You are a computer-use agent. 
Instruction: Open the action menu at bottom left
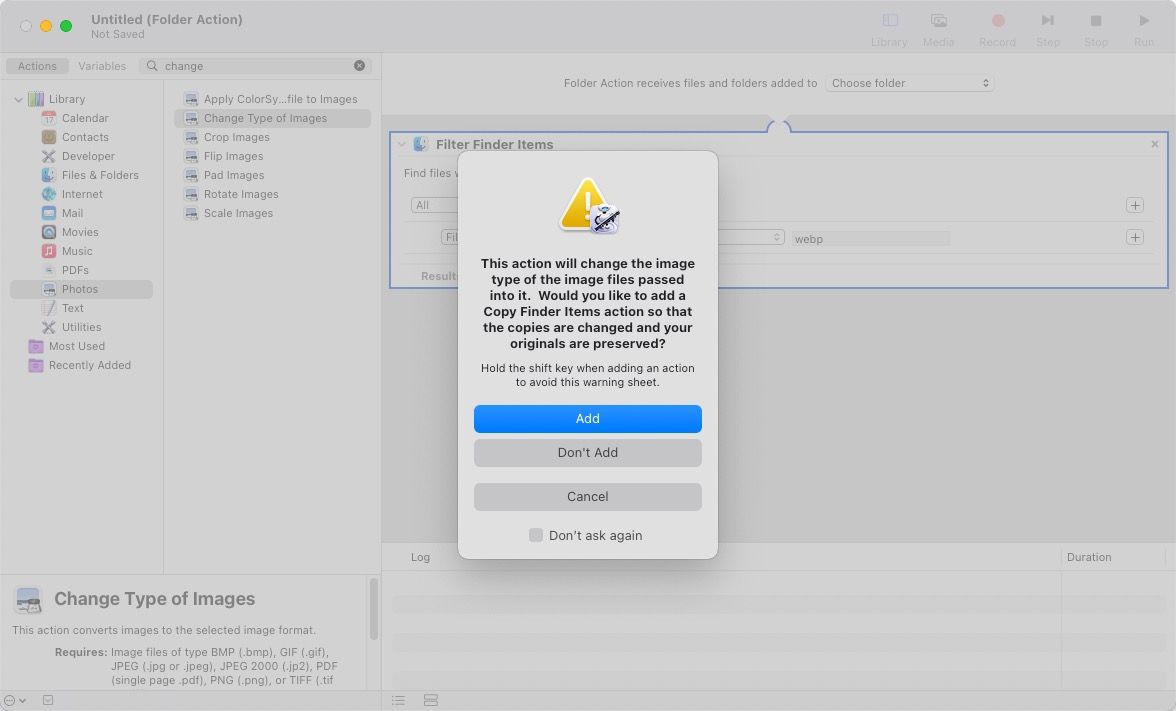14,700
